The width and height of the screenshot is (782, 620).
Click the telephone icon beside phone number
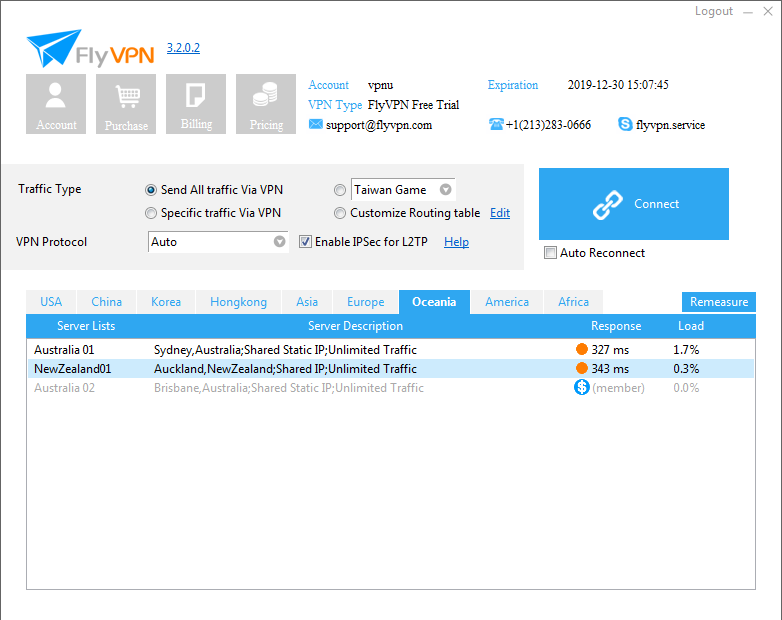496,124
